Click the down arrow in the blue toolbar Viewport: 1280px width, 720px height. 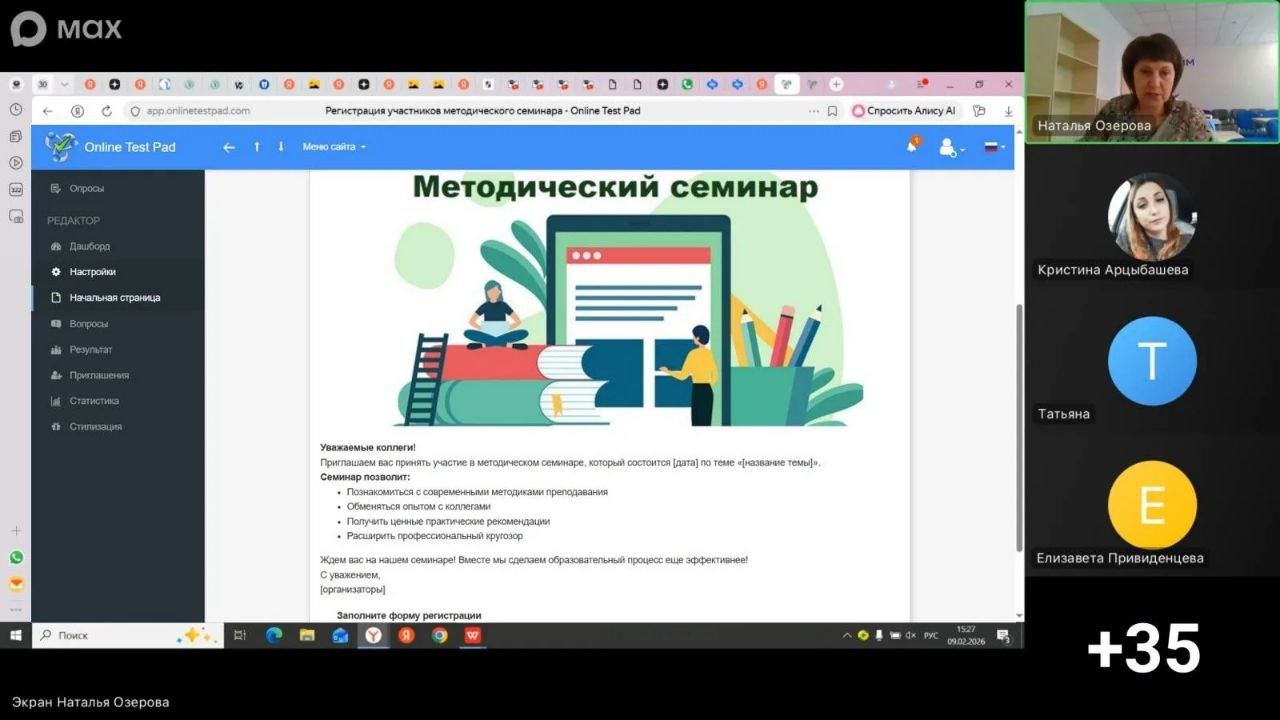tap(281, 147)
